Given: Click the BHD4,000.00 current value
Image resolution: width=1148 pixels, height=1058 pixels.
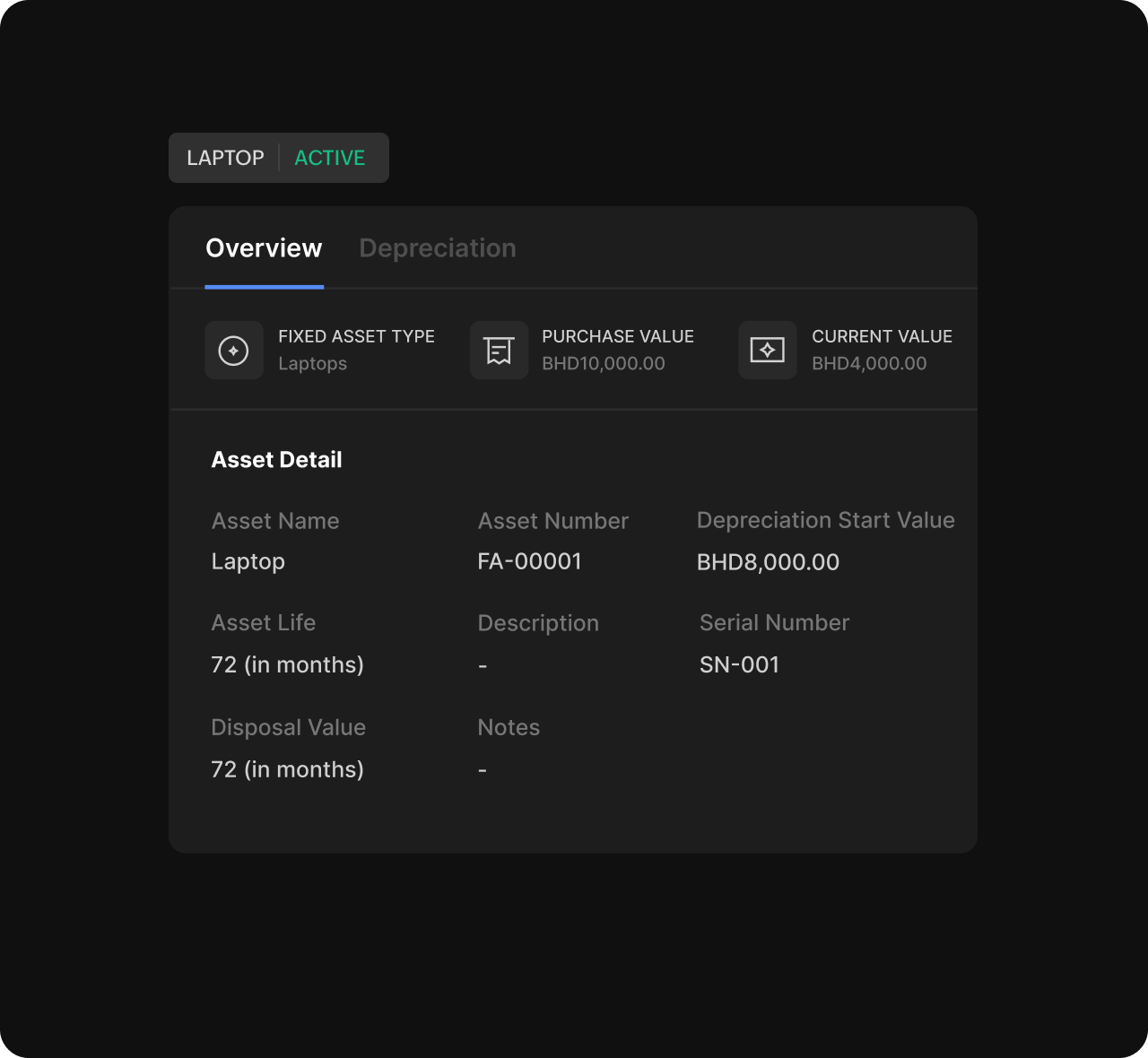Looking at the screenshot, I should pyautogui.click(x=868, y=363).
